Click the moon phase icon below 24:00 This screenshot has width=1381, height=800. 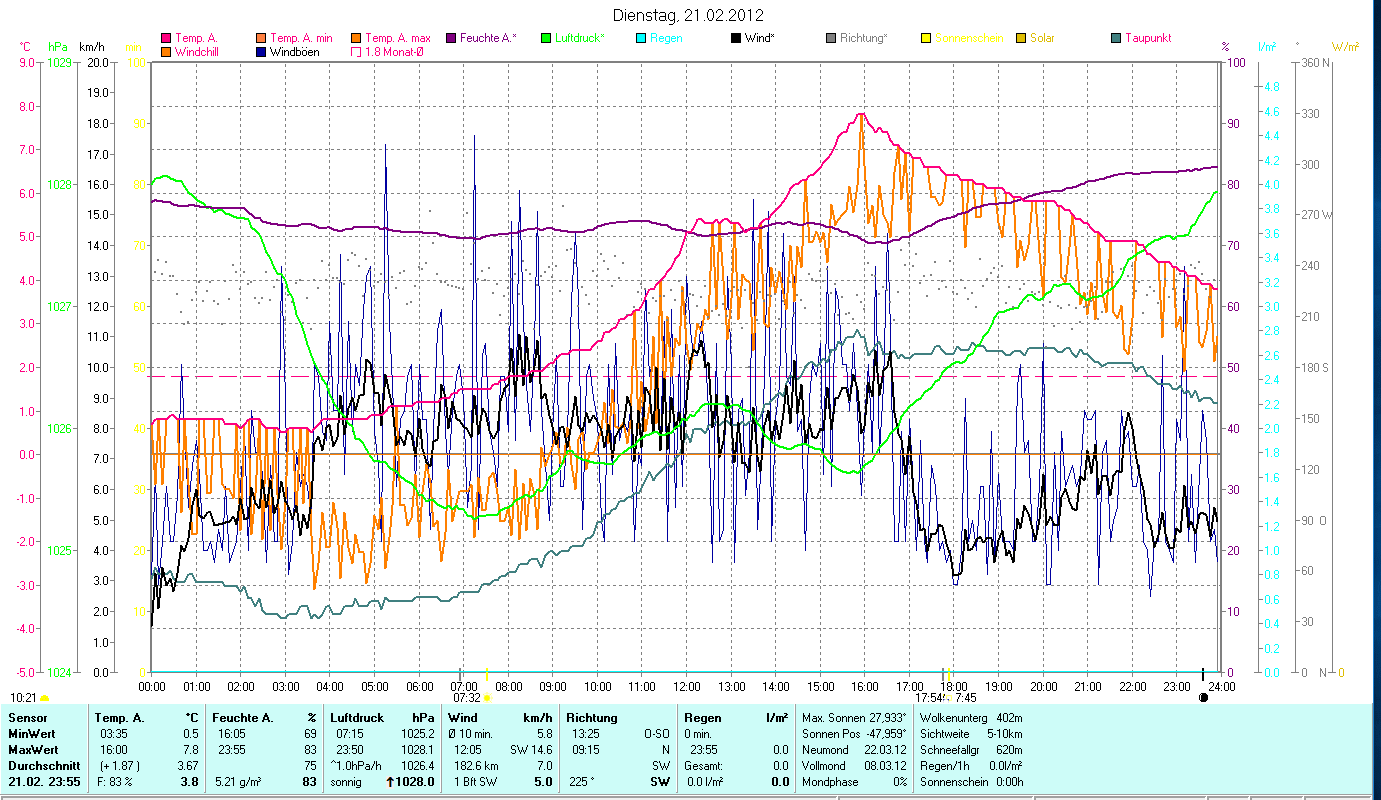(x=1203, y=698)
